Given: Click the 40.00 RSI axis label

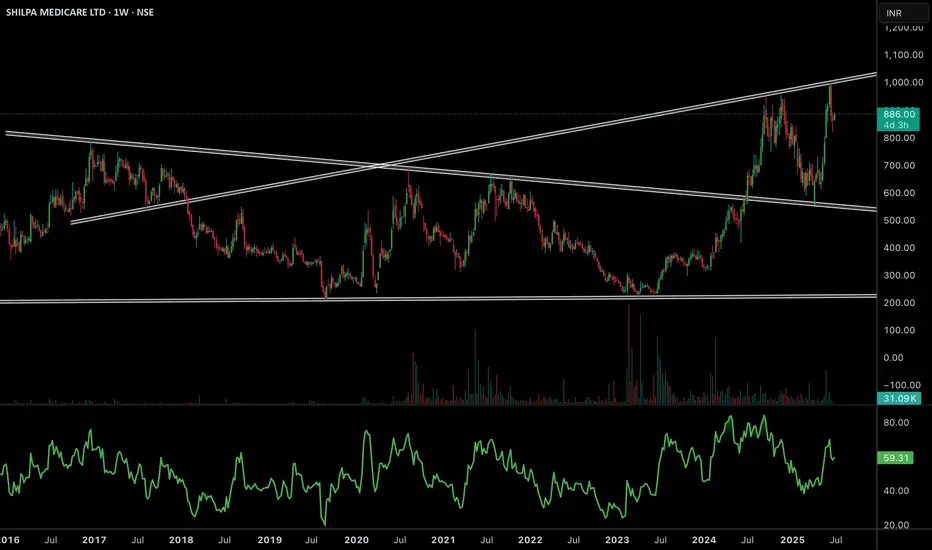Looking at the screenshot, I should (896, 491).
